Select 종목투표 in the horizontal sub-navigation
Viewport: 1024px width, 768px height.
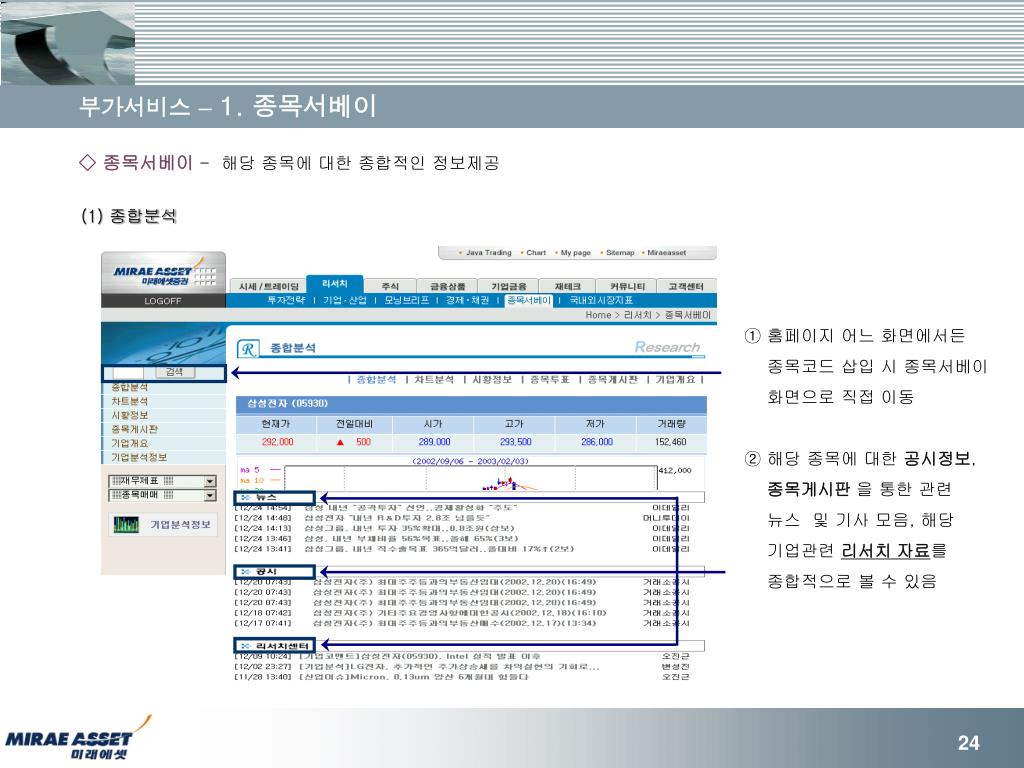549,379
